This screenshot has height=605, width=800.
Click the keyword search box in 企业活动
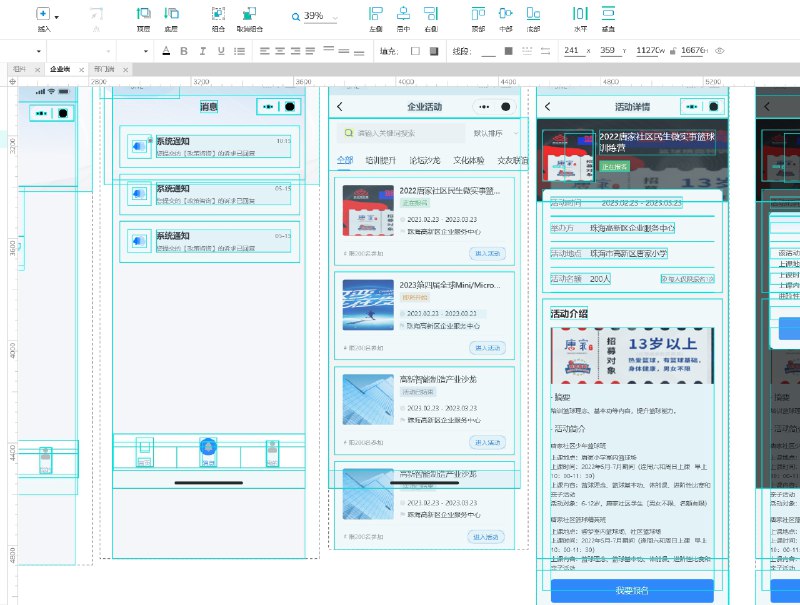[x=401, y=133]
